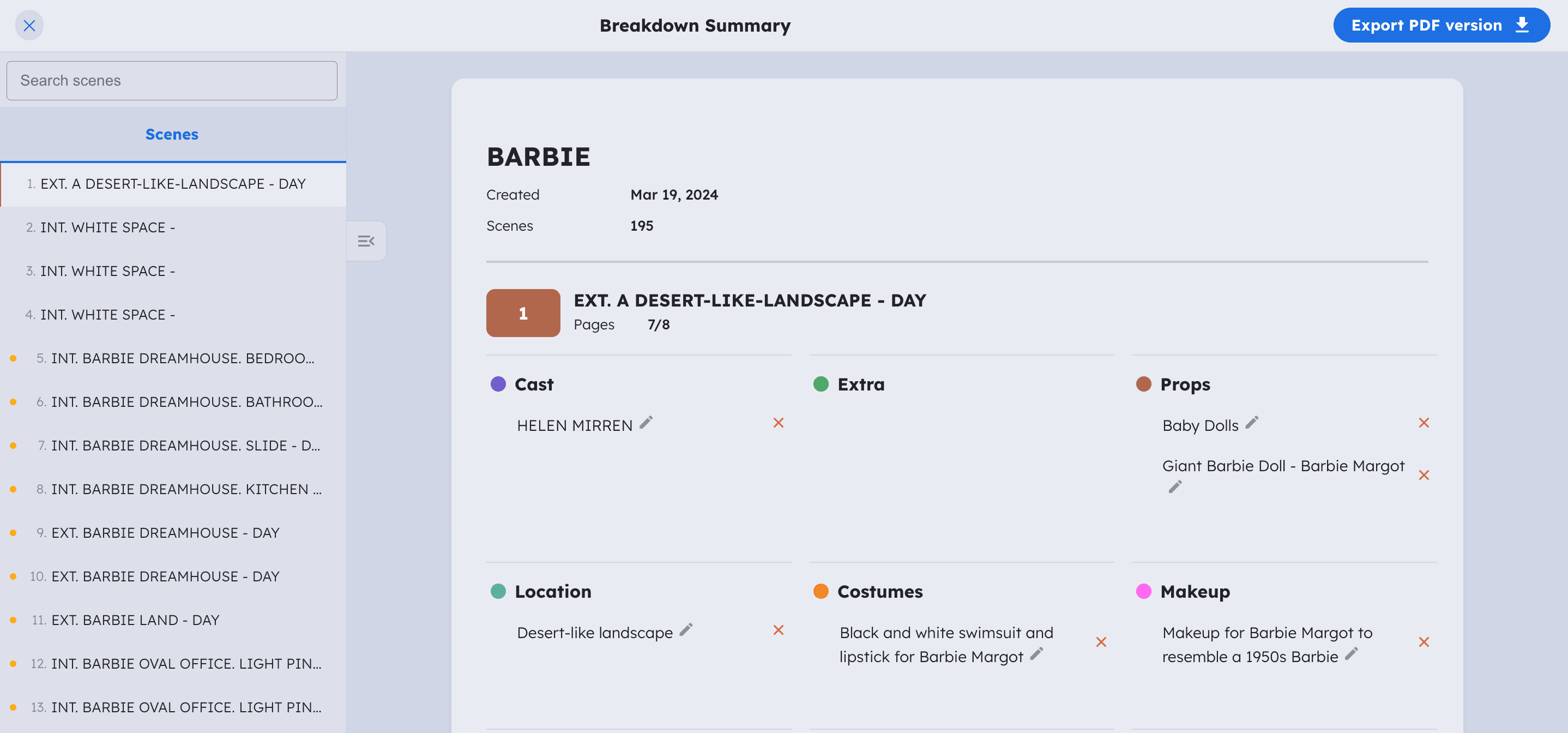The image size is (1568, 733).
Task: Edit the Barbie Margot costume description
Action: 1036,655
